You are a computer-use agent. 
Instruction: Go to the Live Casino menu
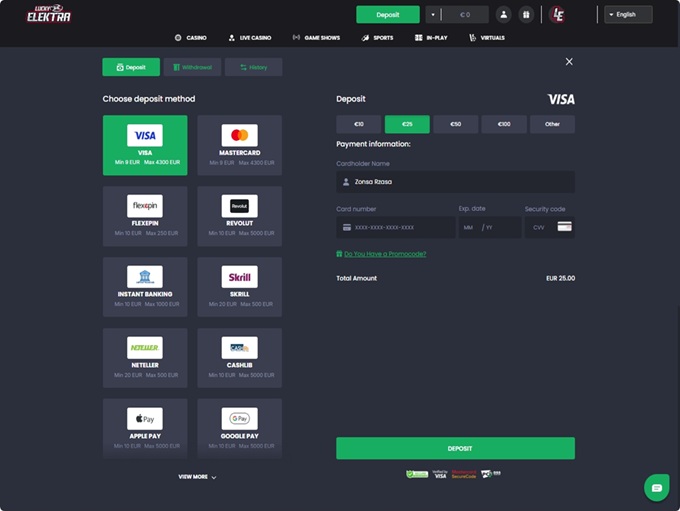[250, 38]
